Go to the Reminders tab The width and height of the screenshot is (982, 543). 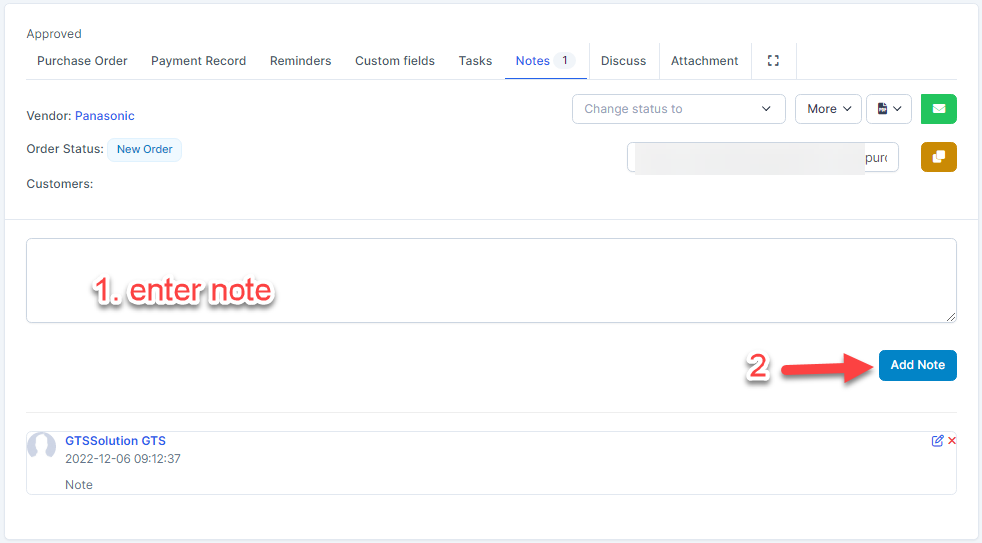[x=300, y=61]
